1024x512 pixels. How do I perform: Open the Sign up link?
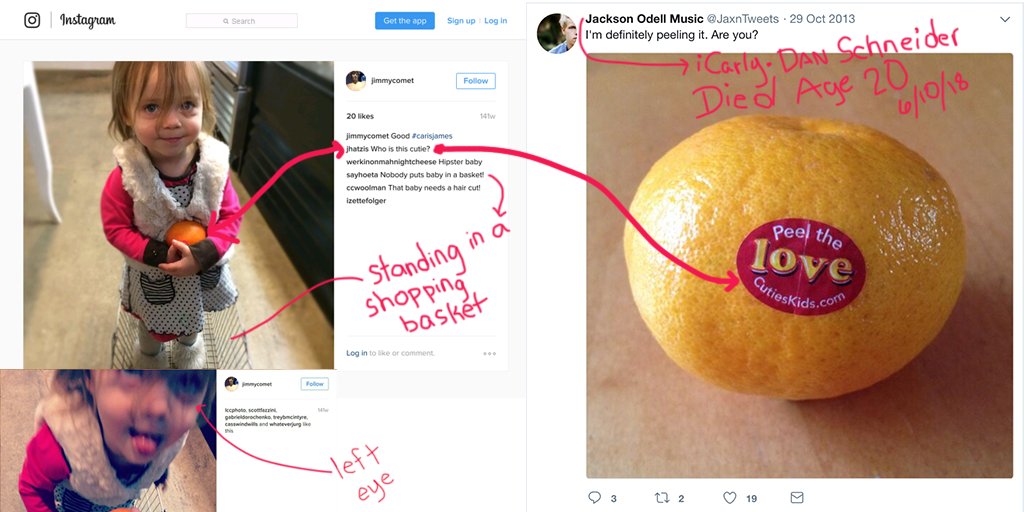pyautogui.click(x=461, y=21)
